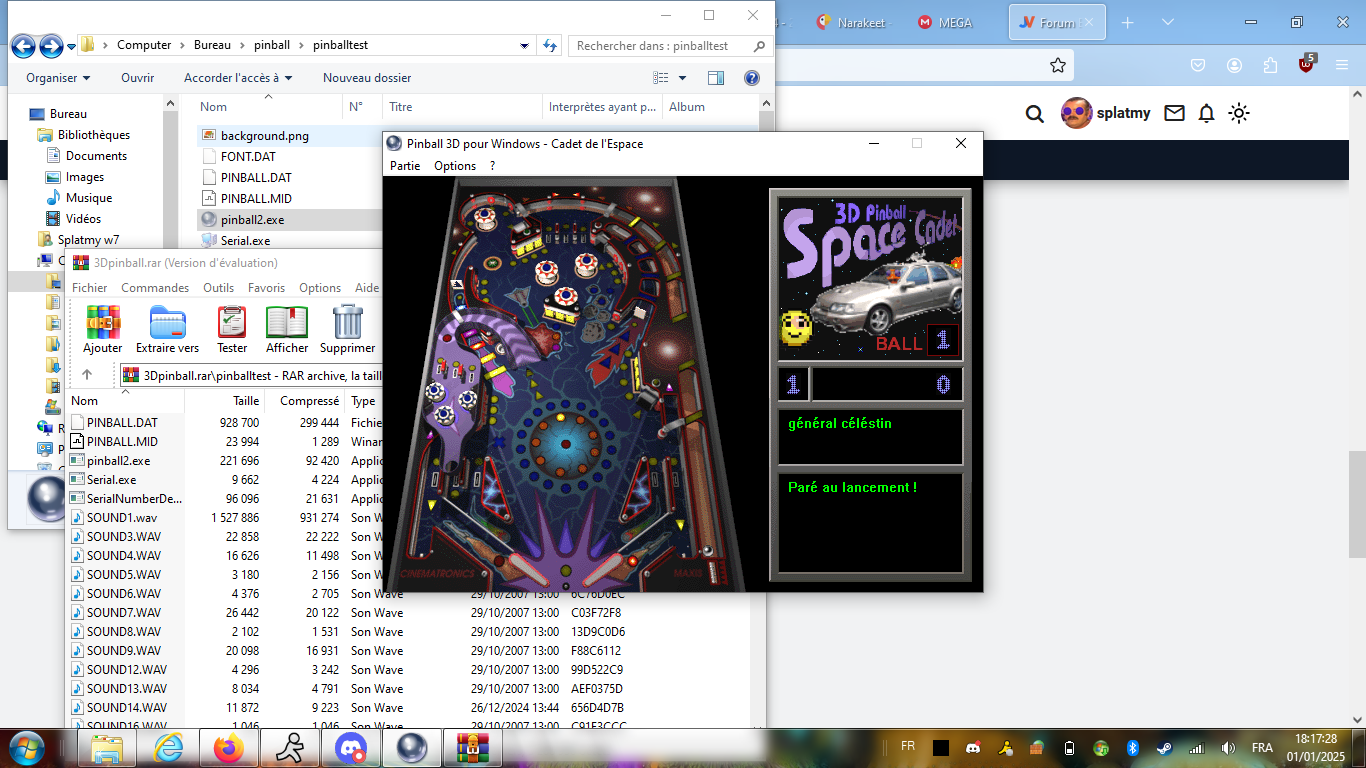Viewport: 1366px width, 768px height.
Task: Open forum messages envelope icon
Action: 1174,113
